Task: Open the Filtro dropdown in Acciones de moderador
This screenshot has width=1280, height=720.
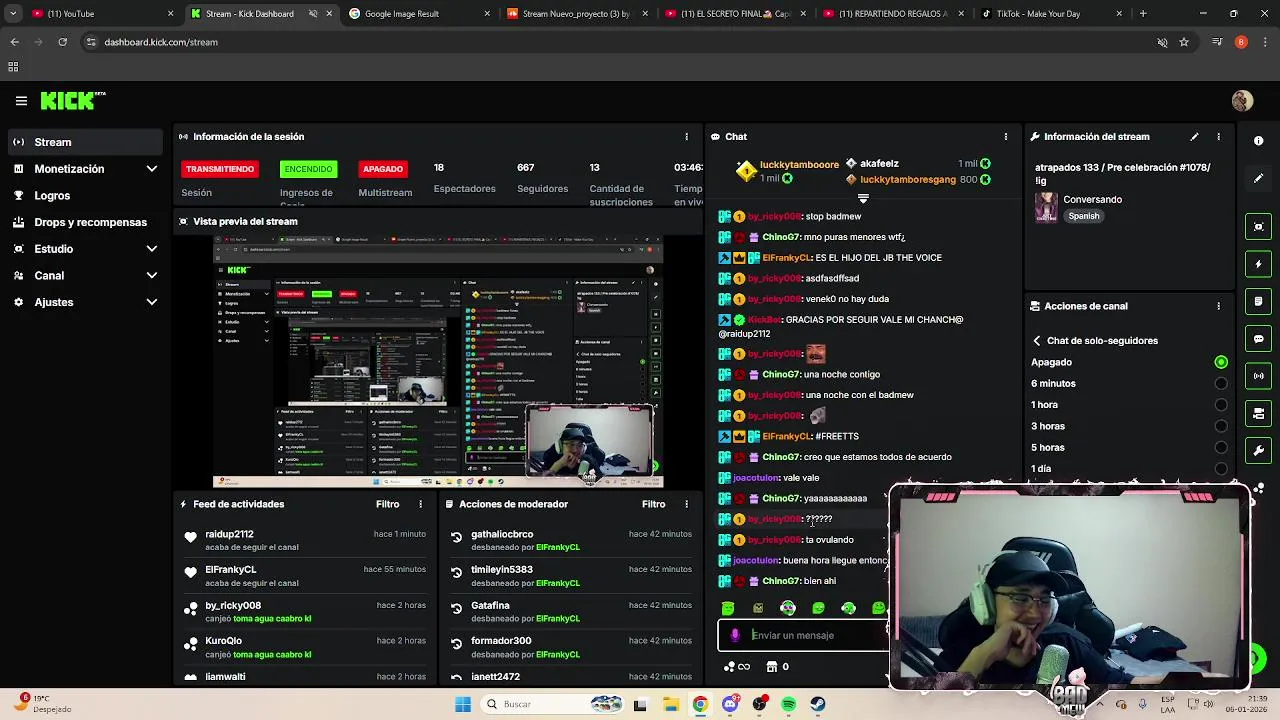Action: coord(653,504)
